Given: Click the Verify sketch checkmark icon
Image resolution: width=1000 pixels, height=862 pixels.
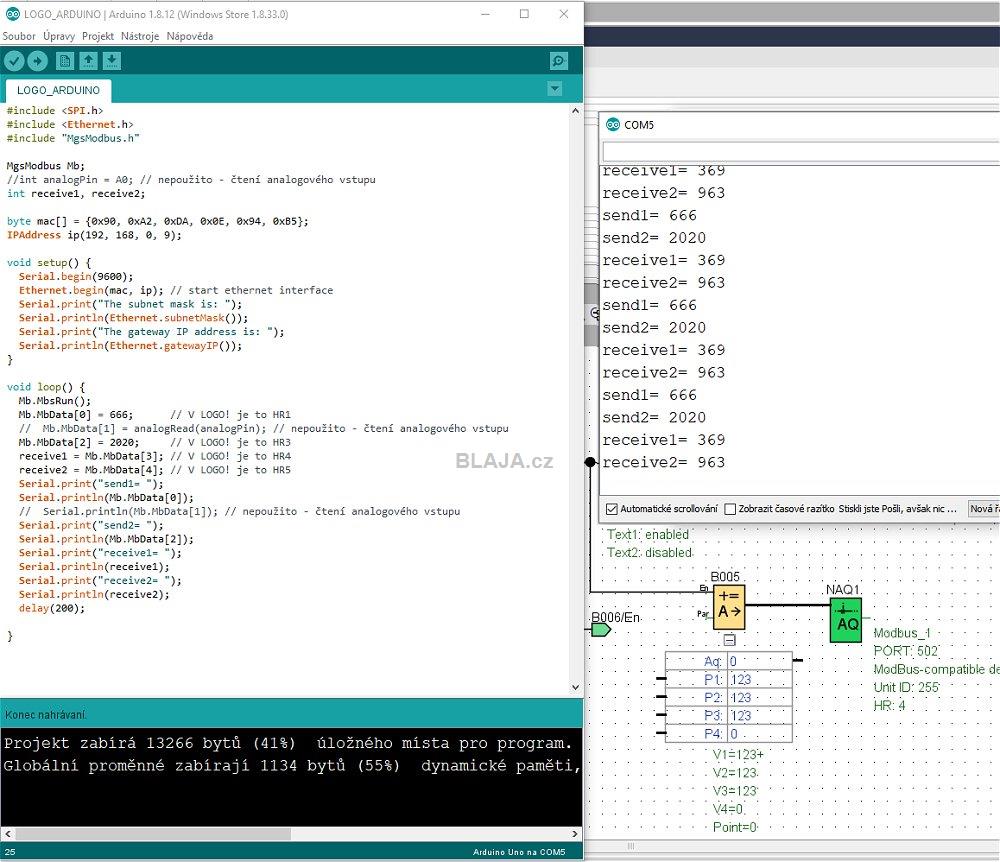Looking at the screenshot, I should pyautogui.click(x=14, y=61).
